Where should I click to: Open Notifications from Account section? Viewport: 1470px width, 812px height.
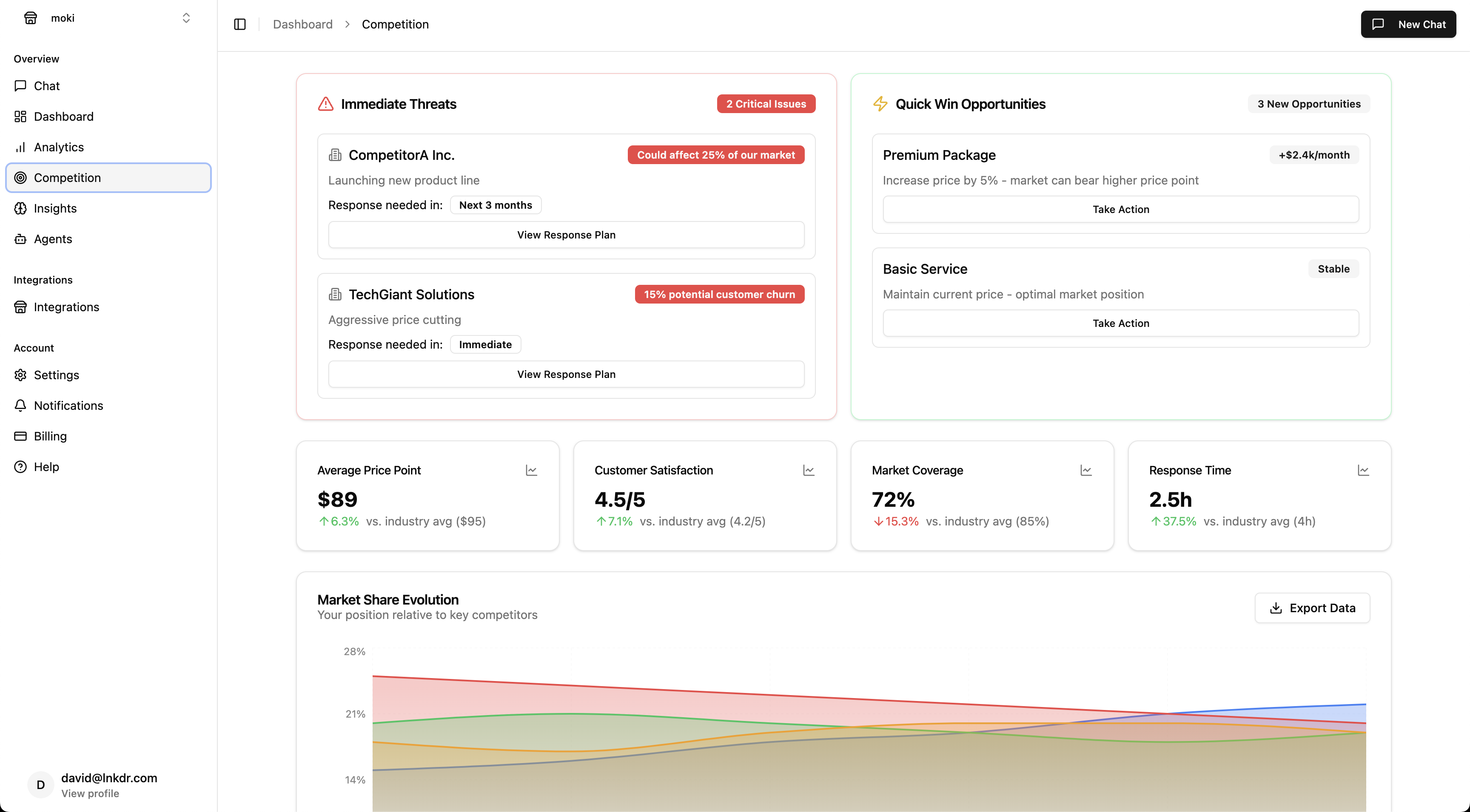(68, 406)
